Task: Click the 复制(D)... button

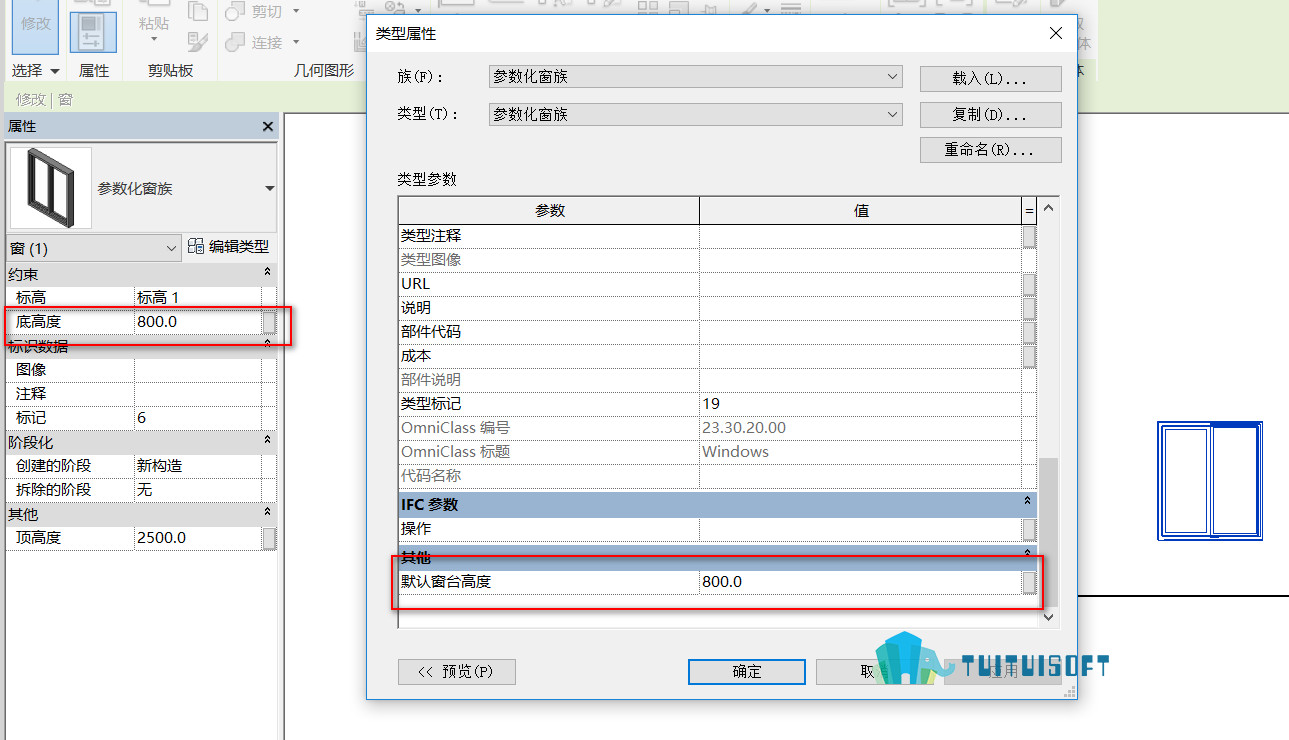Action: coord(990,114)
